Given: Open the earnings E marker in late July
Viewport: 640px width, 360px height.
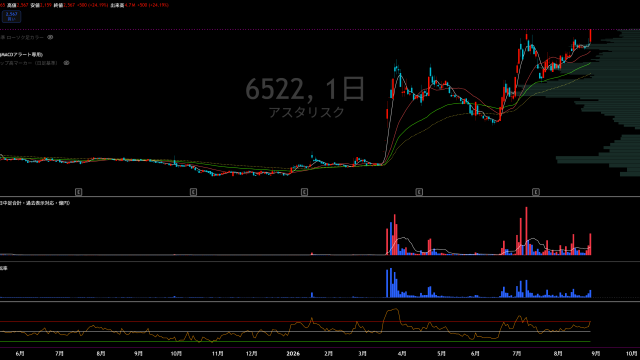Looking at the screenshot, I should (536, 192).
